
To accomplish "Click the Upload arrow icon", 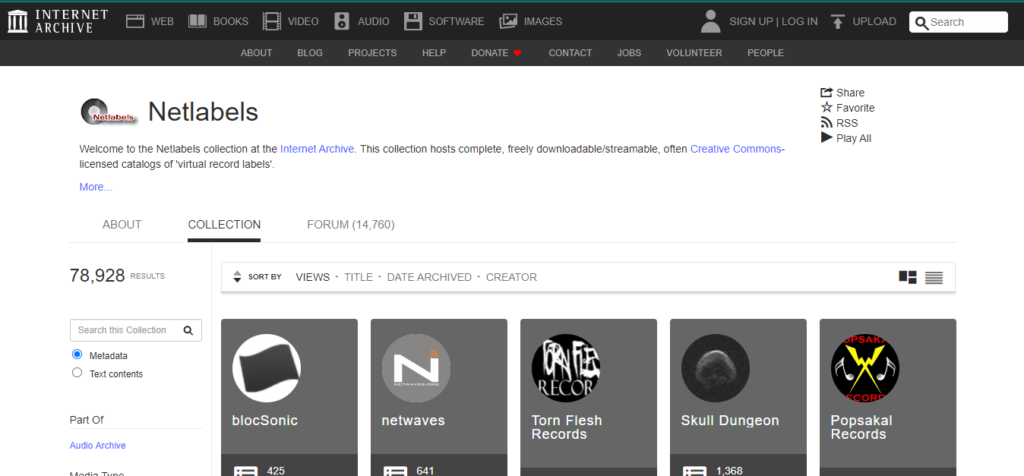I will [x=838, y=22].
